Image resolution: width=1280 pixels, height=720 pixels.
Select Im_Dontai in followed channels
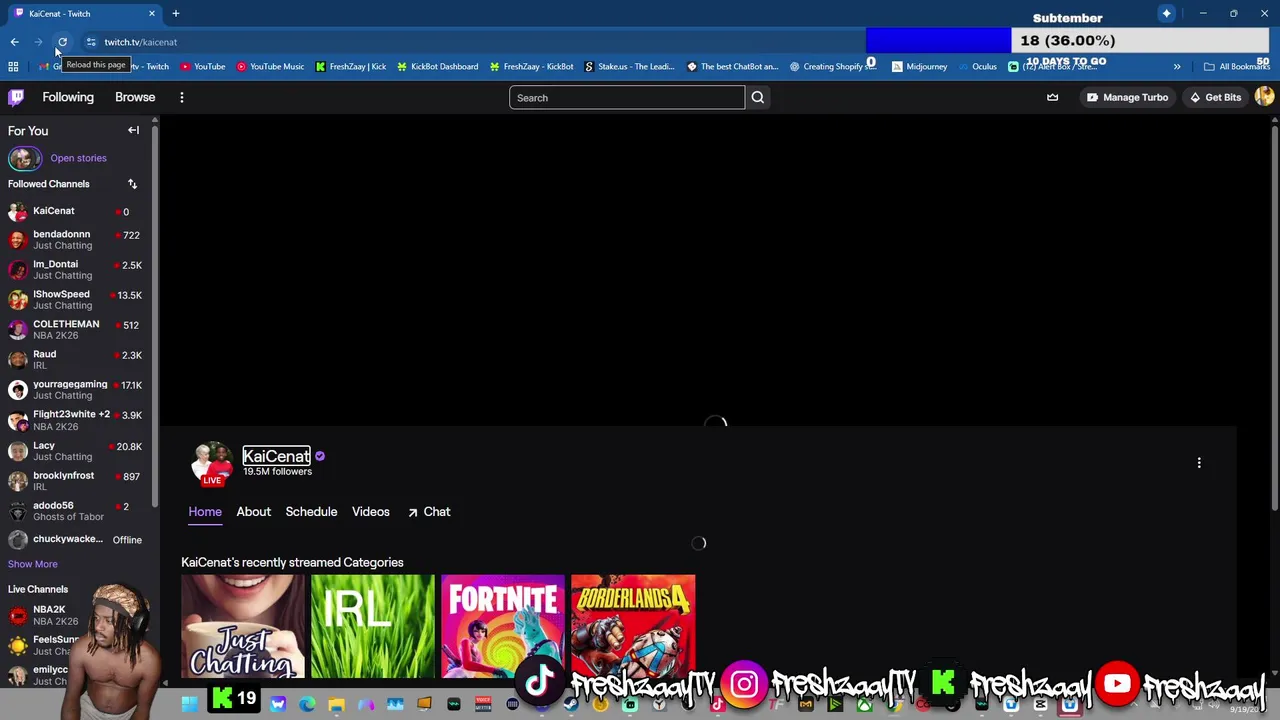pos(76,270)
